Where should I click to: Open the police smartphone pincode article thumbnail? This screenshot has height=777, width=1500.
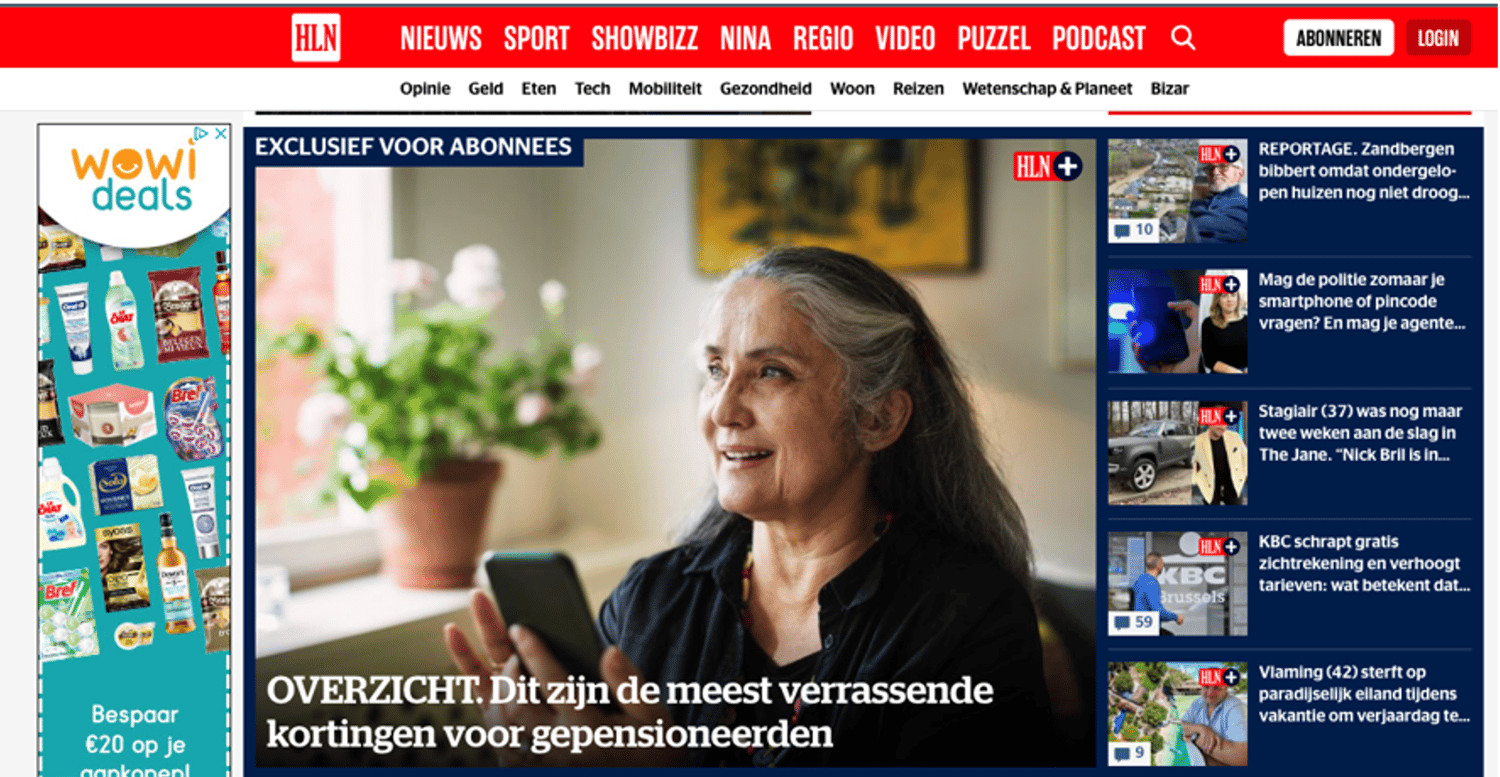pos(1177,321)
